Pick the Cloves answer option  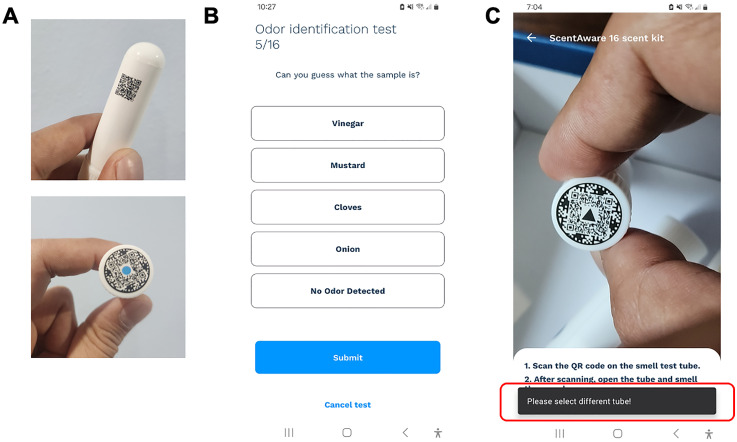click(348, 207)
